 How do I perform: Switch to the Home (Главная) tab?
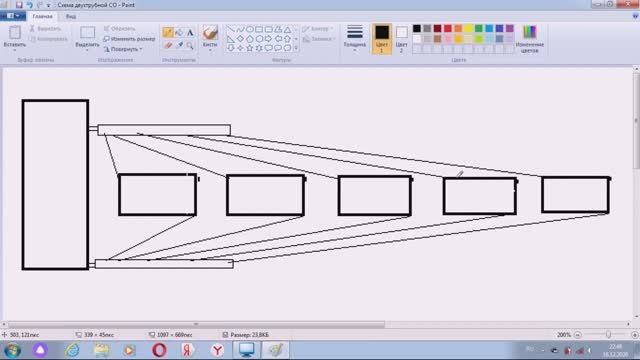(x=42, y=16)
